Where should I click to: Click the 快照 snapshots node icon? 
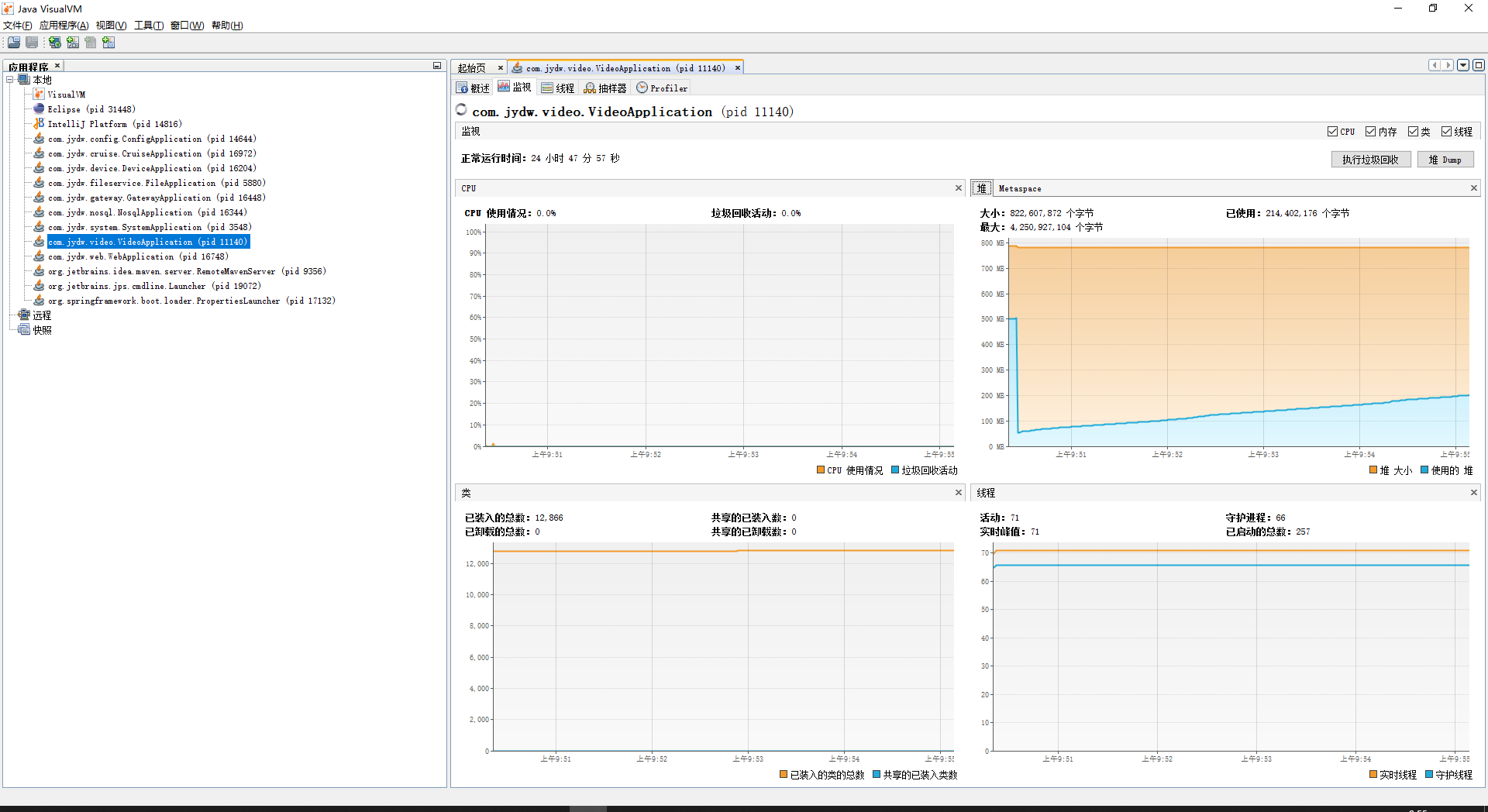[x=24, y=330]
